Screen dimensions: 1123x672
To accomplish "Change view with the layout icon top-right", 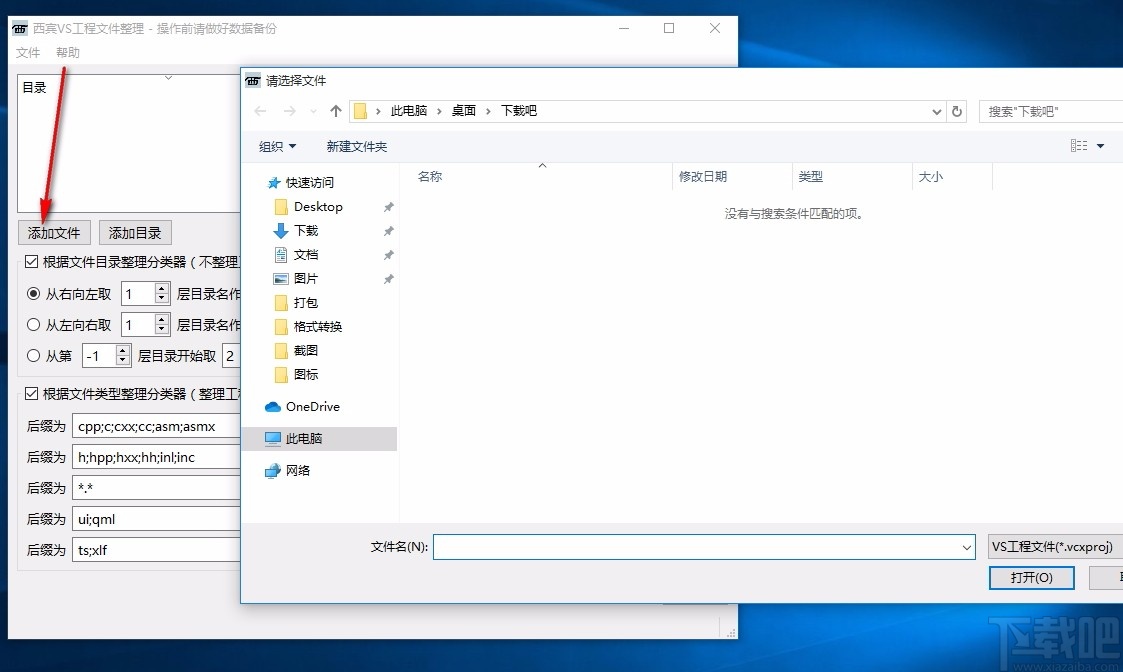I will [x=1078, y=146].
